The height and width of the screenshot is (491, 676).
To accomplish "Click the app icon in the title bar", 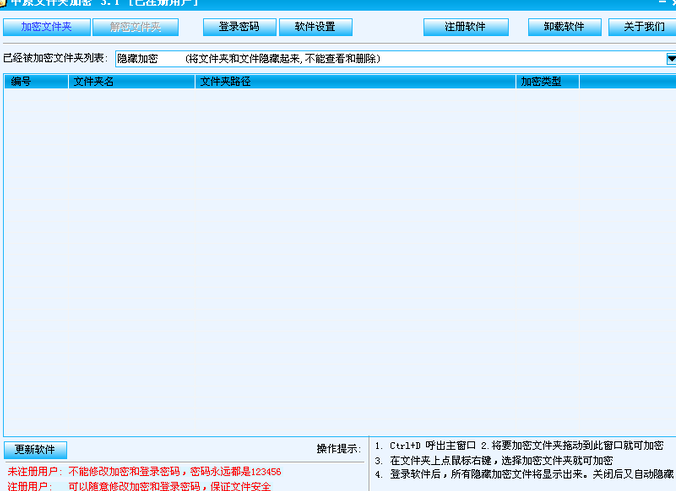I will pos(3,3).
